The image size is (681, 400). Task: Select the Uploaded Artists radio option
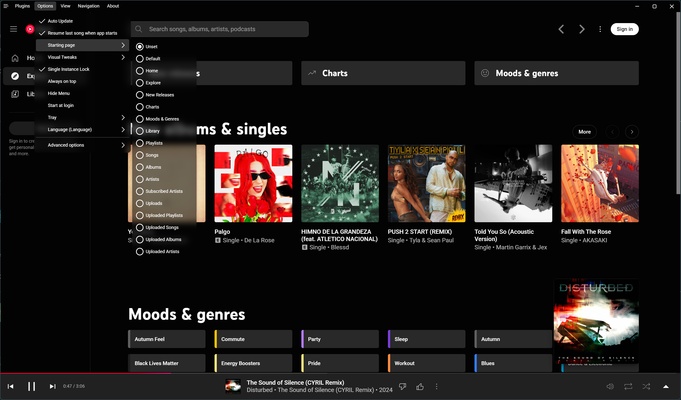139,251
